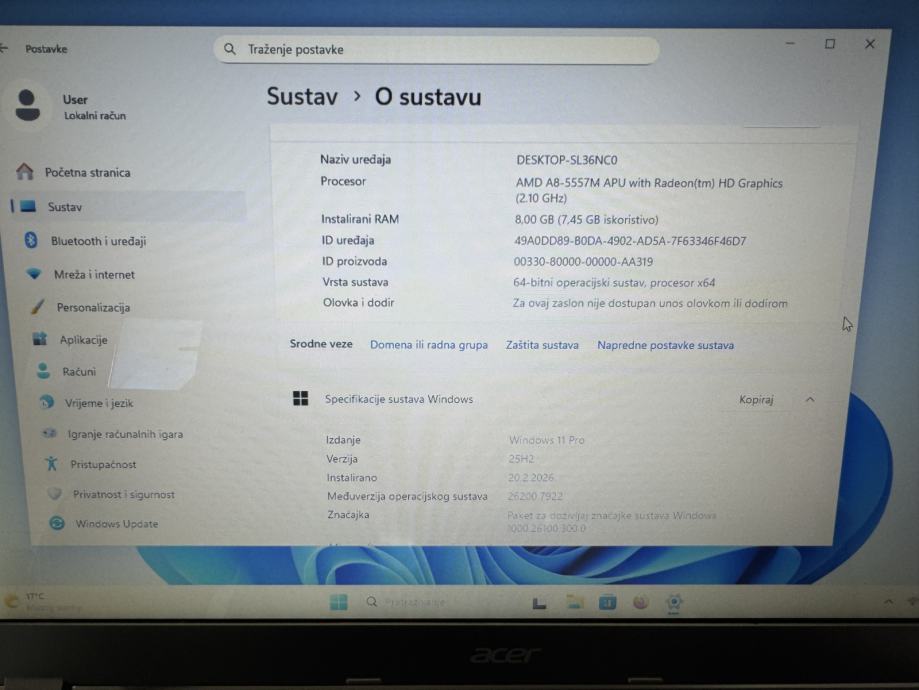The image size is (919, 690).
Task: Click the Settings gear on the taskbar
Action: coord(674,602)
